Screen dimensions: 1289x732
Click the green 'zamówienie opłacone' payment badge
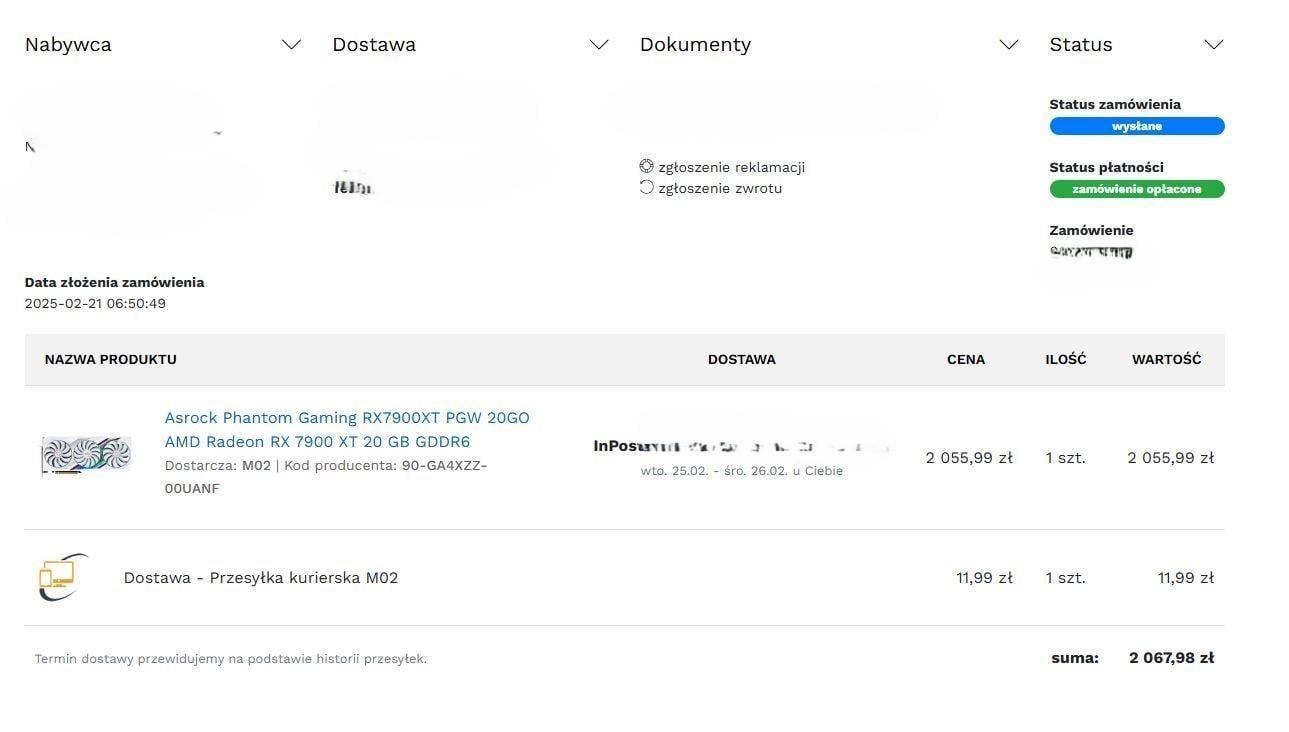coord(1136,189)
